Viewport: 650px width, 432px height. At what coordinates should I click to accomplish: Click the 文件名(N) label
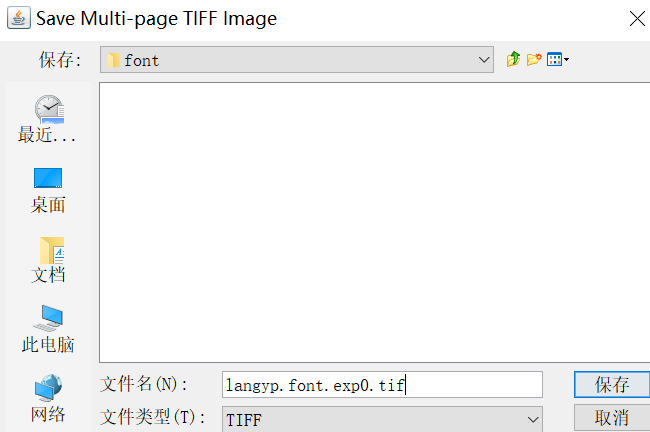(x=144, y=385)
